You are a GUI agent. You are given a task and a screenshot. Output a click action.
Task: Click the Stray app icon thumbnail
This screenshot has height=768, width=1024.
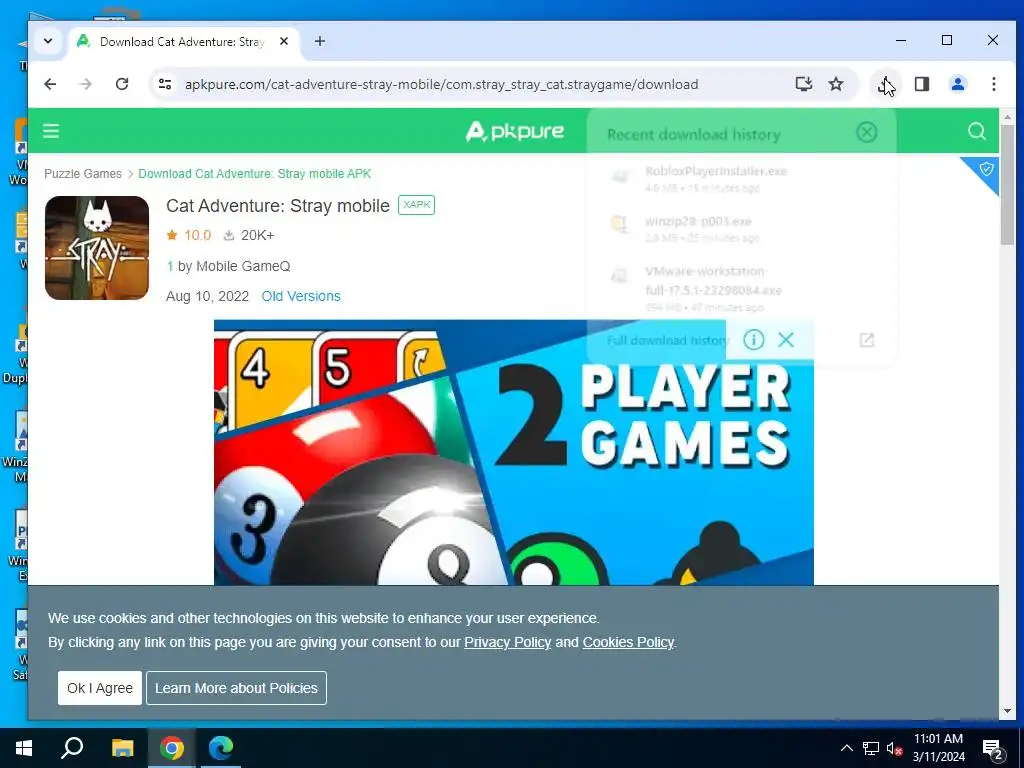coord(97,248)
